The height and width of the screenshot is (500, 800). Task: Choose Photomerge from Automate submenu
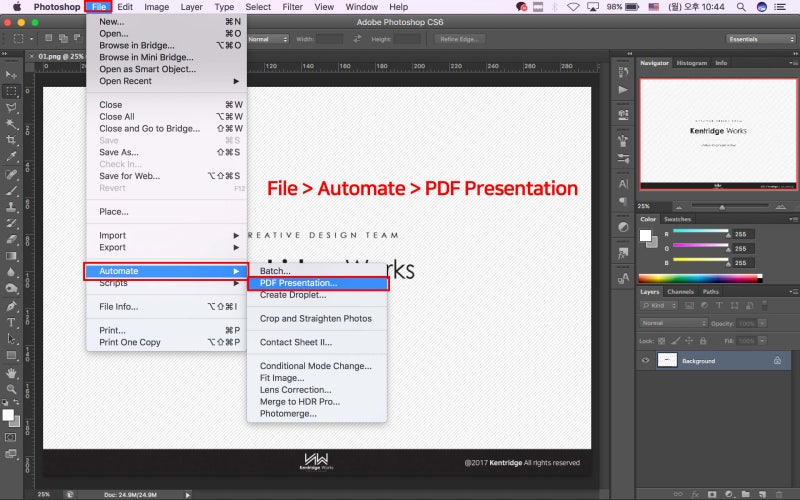(x=317, y=414)
